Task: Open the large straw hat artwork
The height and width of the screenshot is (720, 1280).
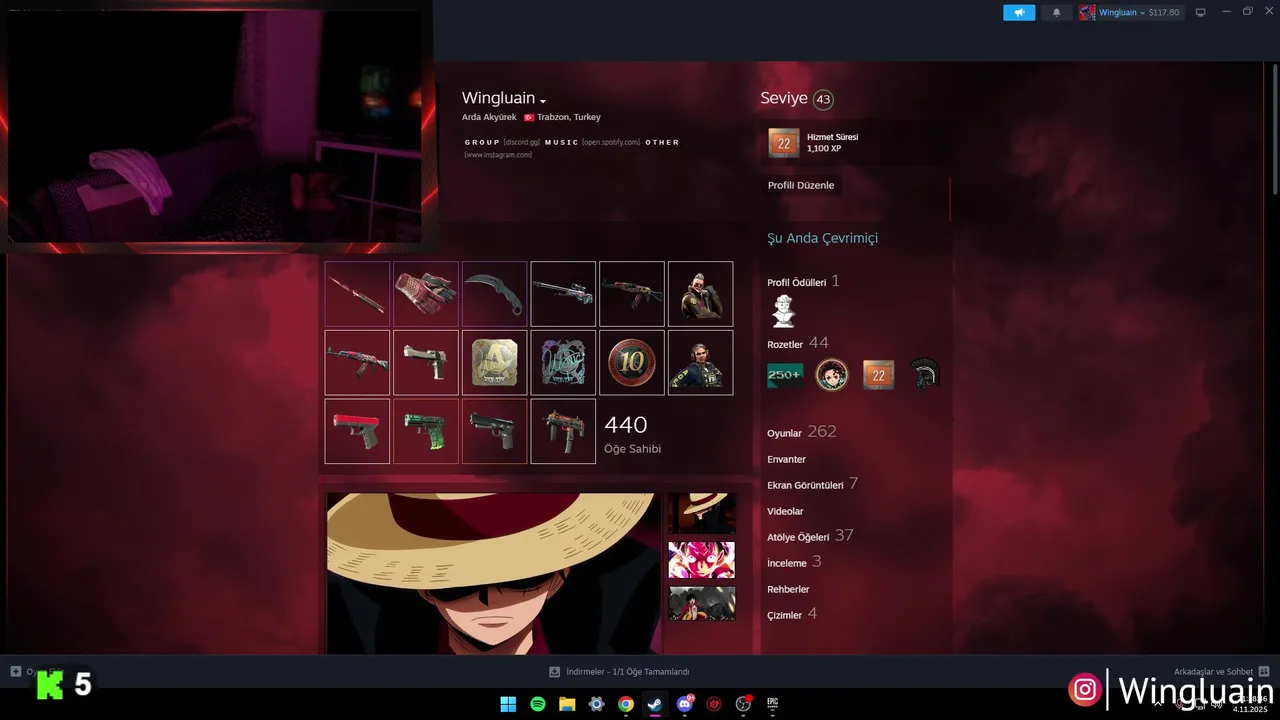Action: 494,574
